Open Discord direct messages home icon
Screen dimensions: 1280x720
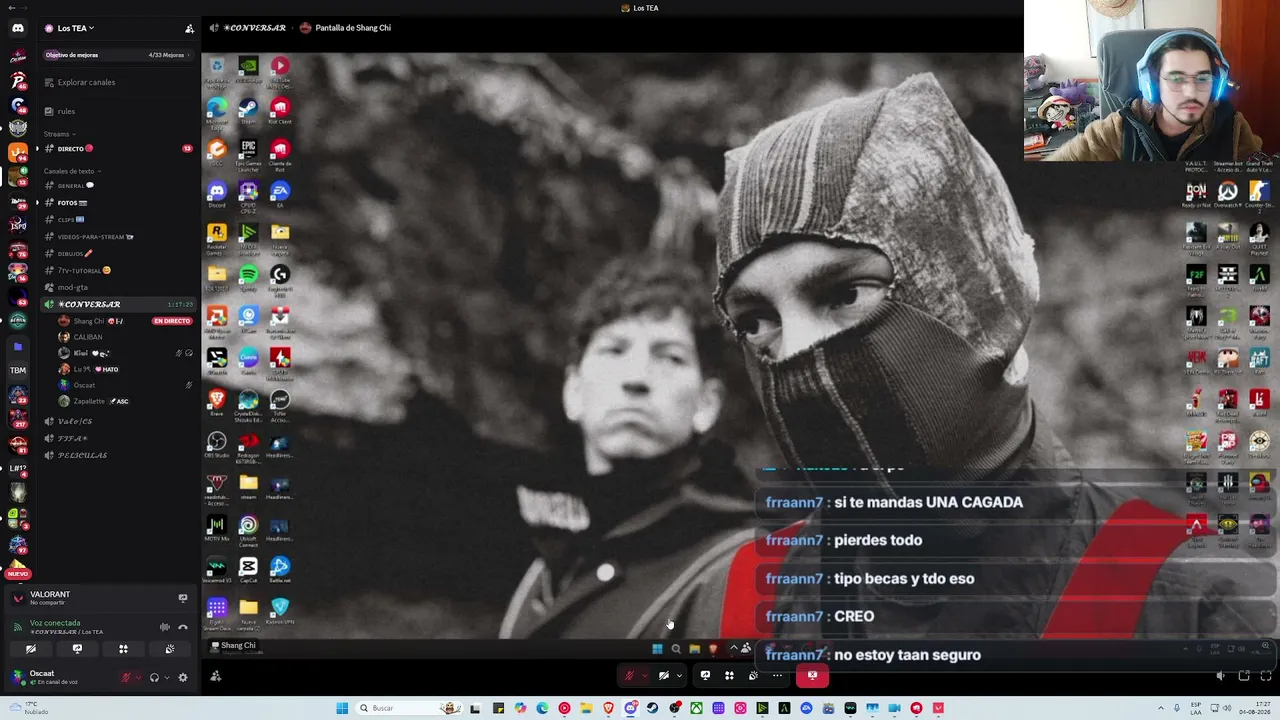[x=18, y=28]
